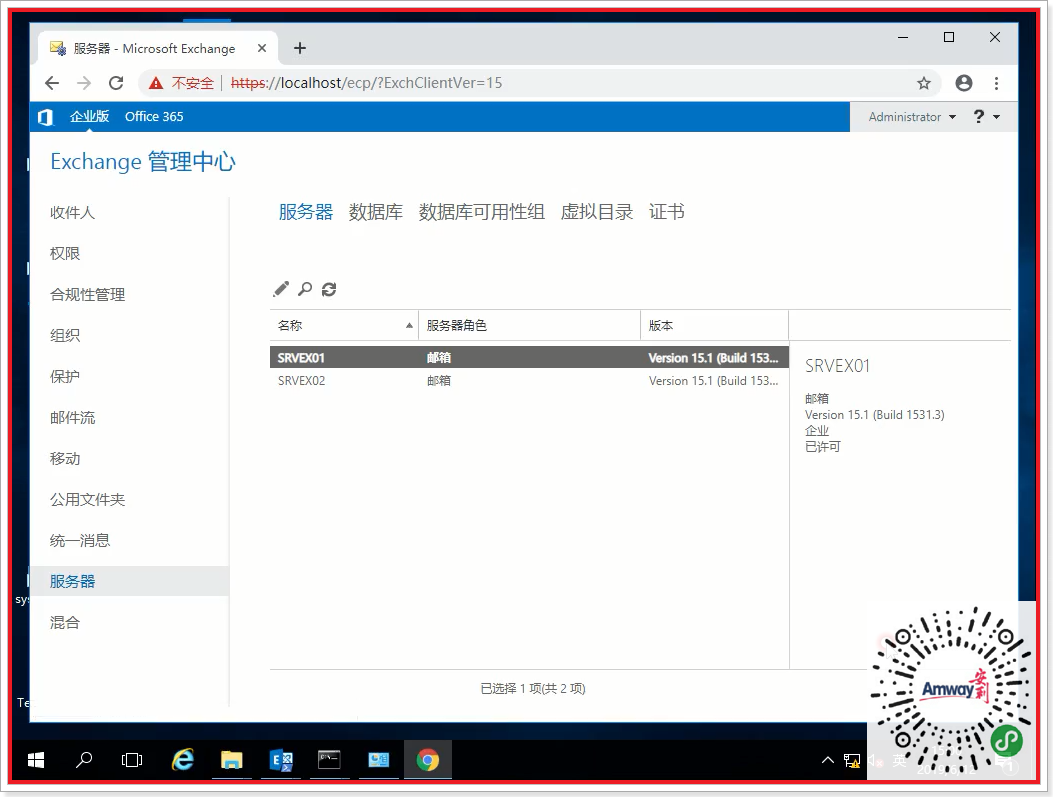Click network icon in system tray
Viewport: 1053px width, 797px height.
(852, 761)
